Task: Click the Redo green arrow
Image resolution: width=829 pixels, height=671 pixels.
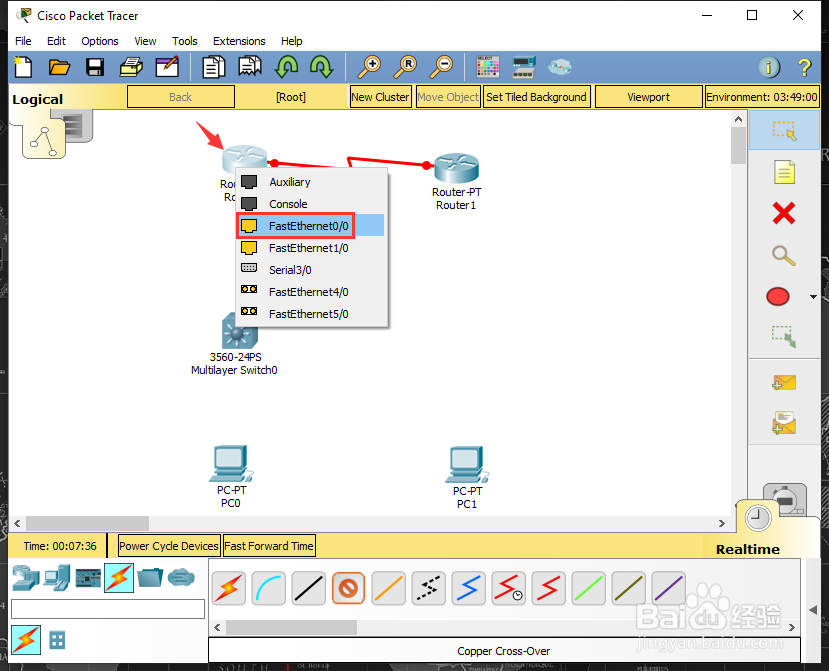Action: tap(321, 67)
